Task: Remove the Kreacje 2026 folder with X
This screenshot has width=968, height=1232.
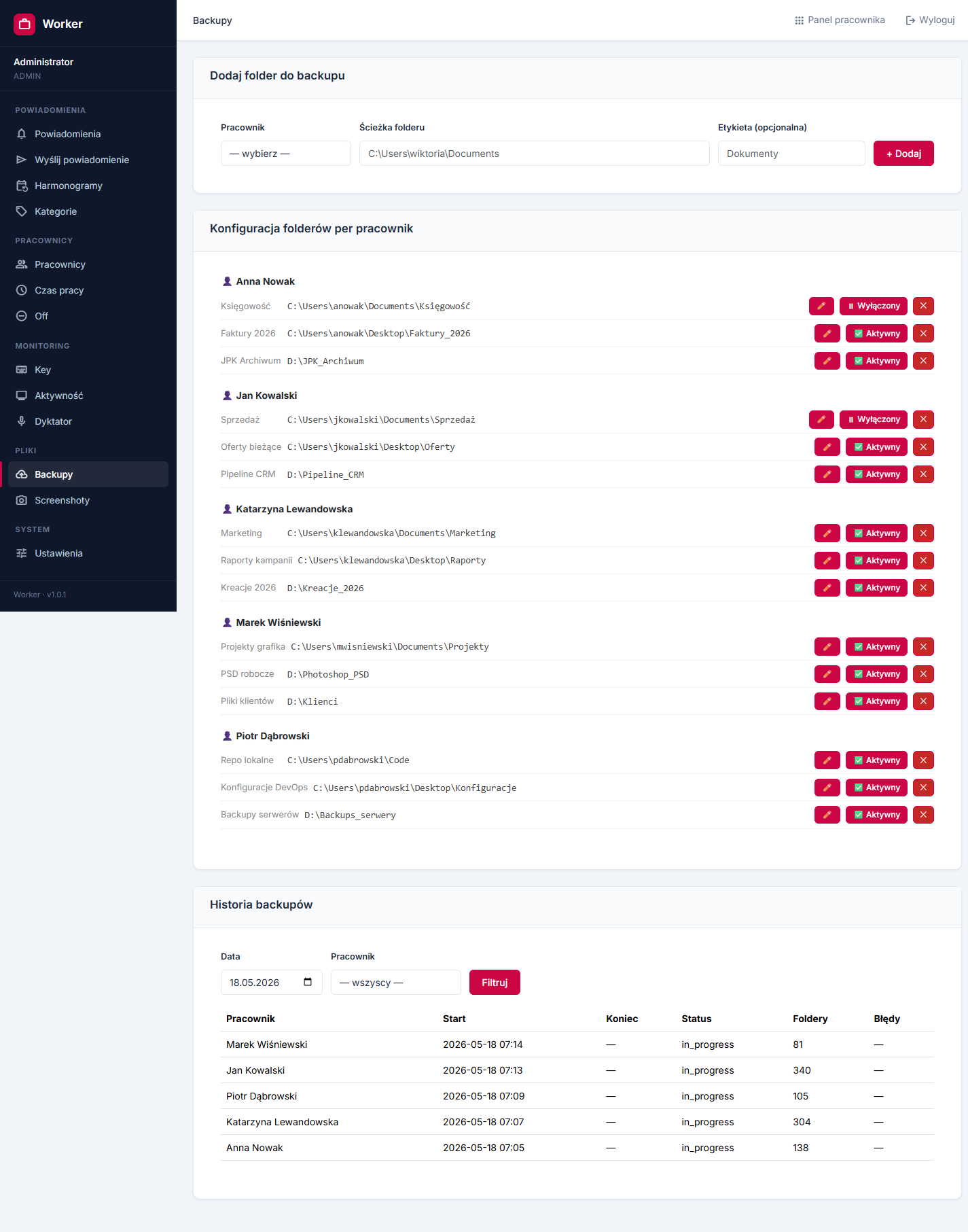Action: click(x=923, y=588)
